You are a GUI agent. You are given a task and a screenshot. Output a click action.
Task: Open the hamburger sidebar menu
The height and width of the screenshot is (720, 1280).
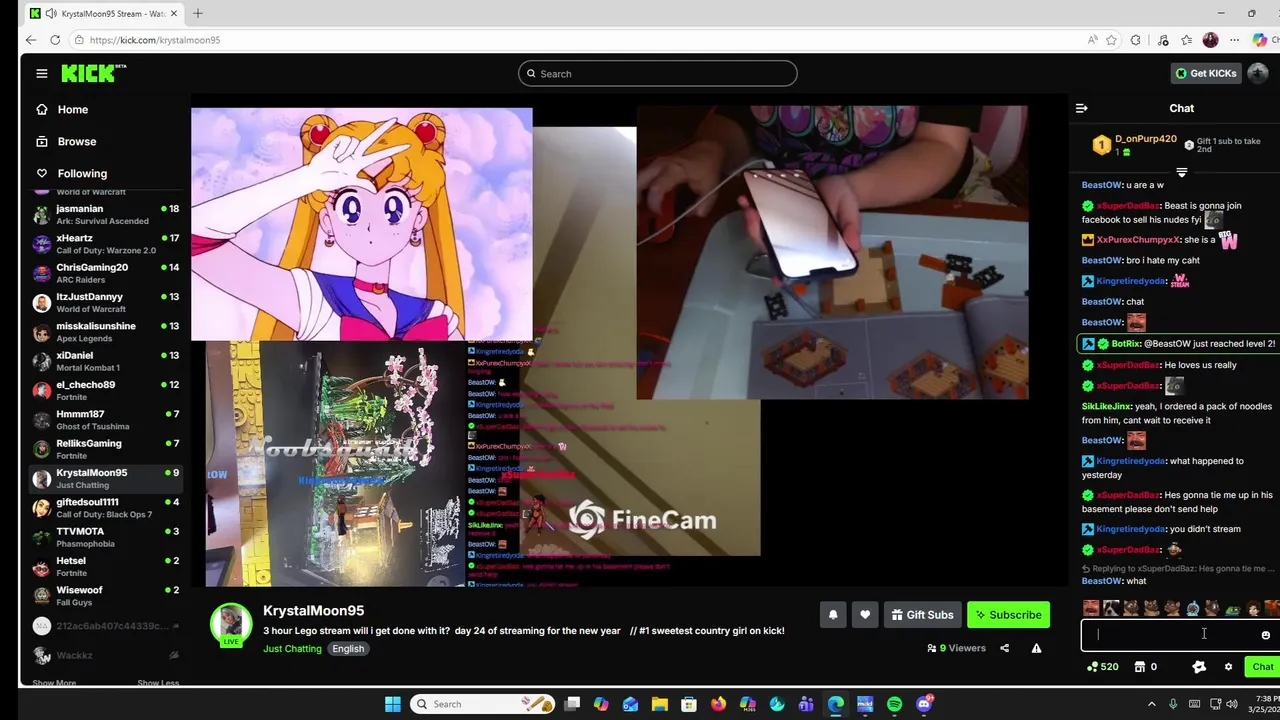point(41,73)
